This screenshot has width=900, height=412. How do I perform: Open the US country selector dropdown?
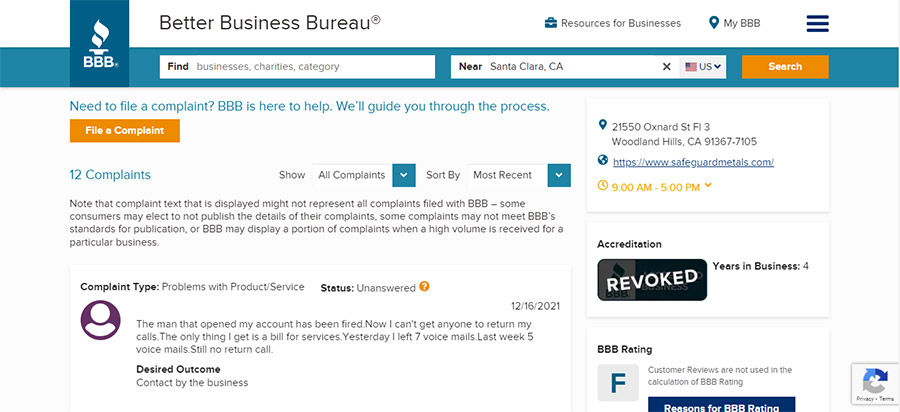[x=703, y=67]
